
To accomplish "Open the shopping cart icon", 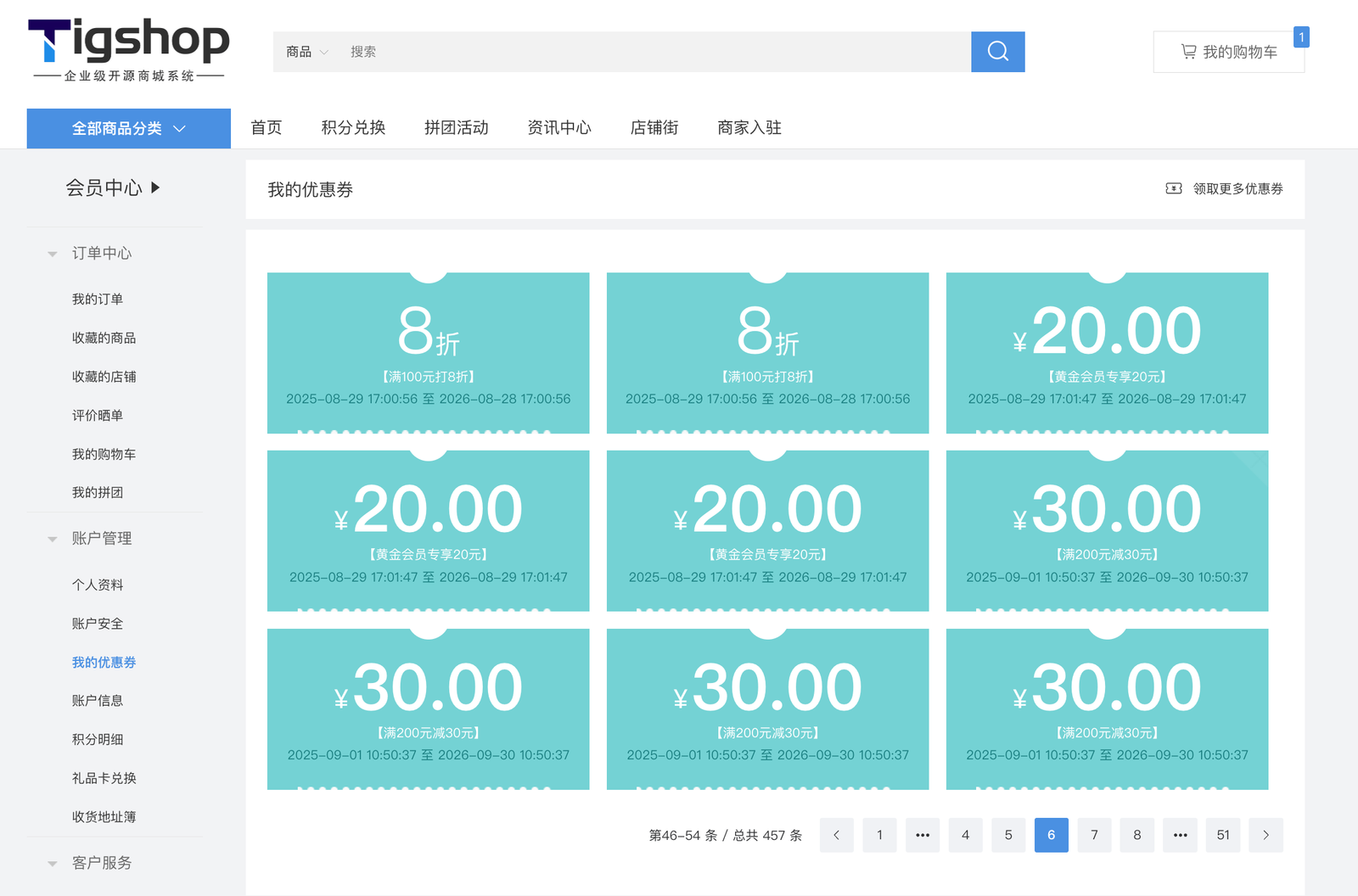I will (1188, 52).
